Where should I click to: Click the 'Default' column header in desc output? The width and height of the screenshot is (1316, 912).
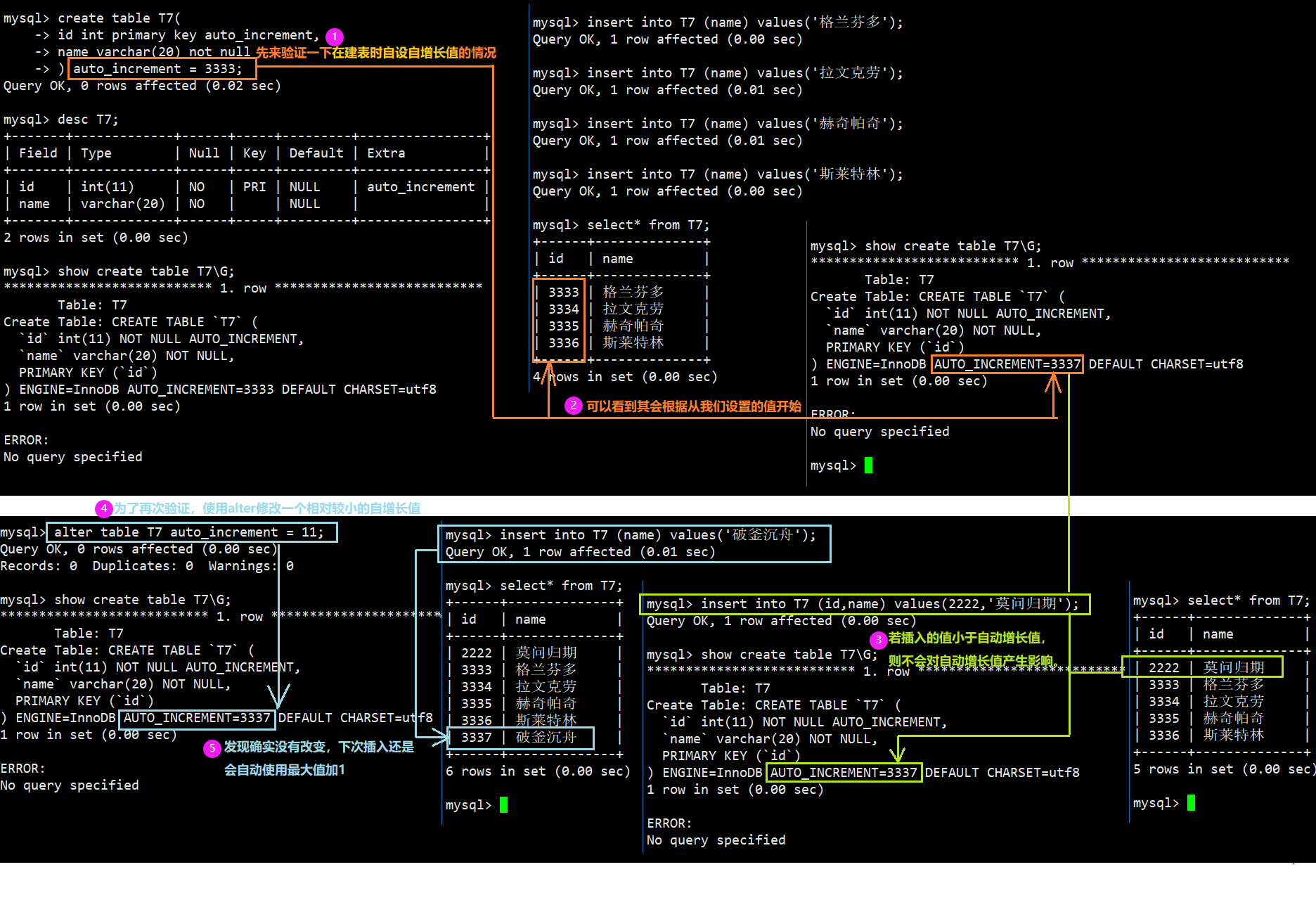click(316, 153)
